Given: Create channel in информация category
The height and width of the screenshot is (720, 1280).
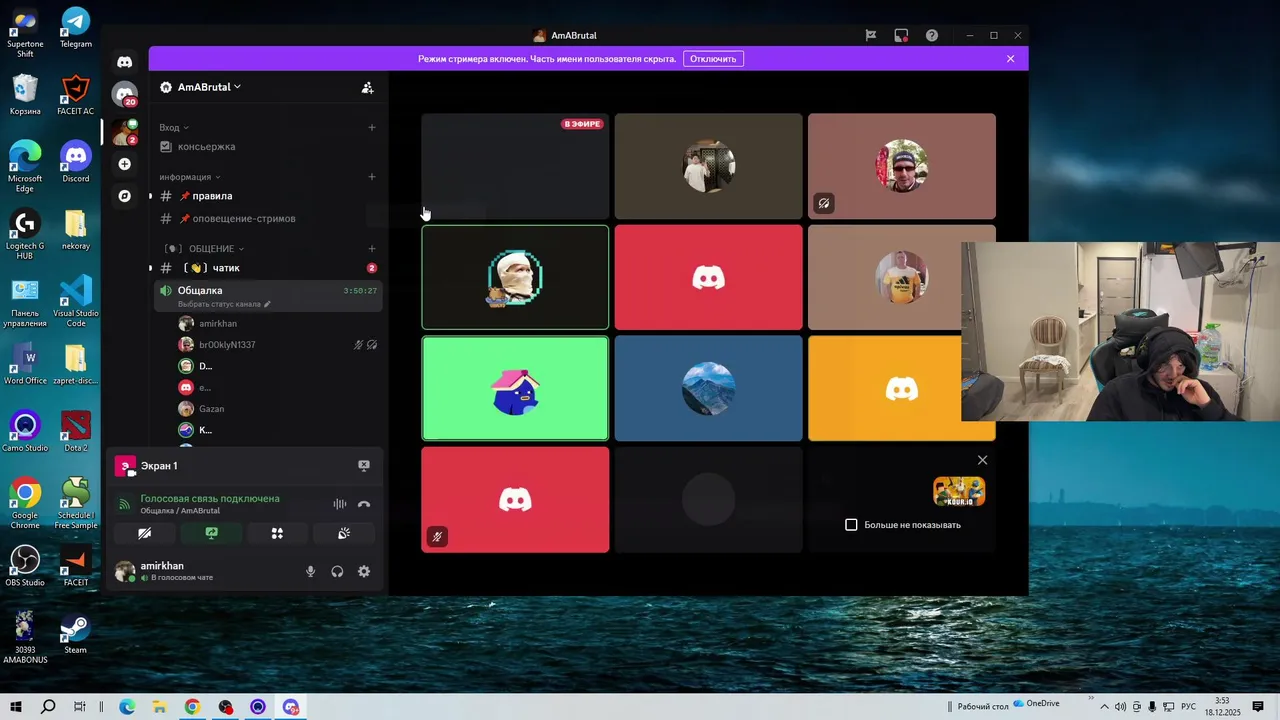Looking at the screenshot, I should 372,177.
